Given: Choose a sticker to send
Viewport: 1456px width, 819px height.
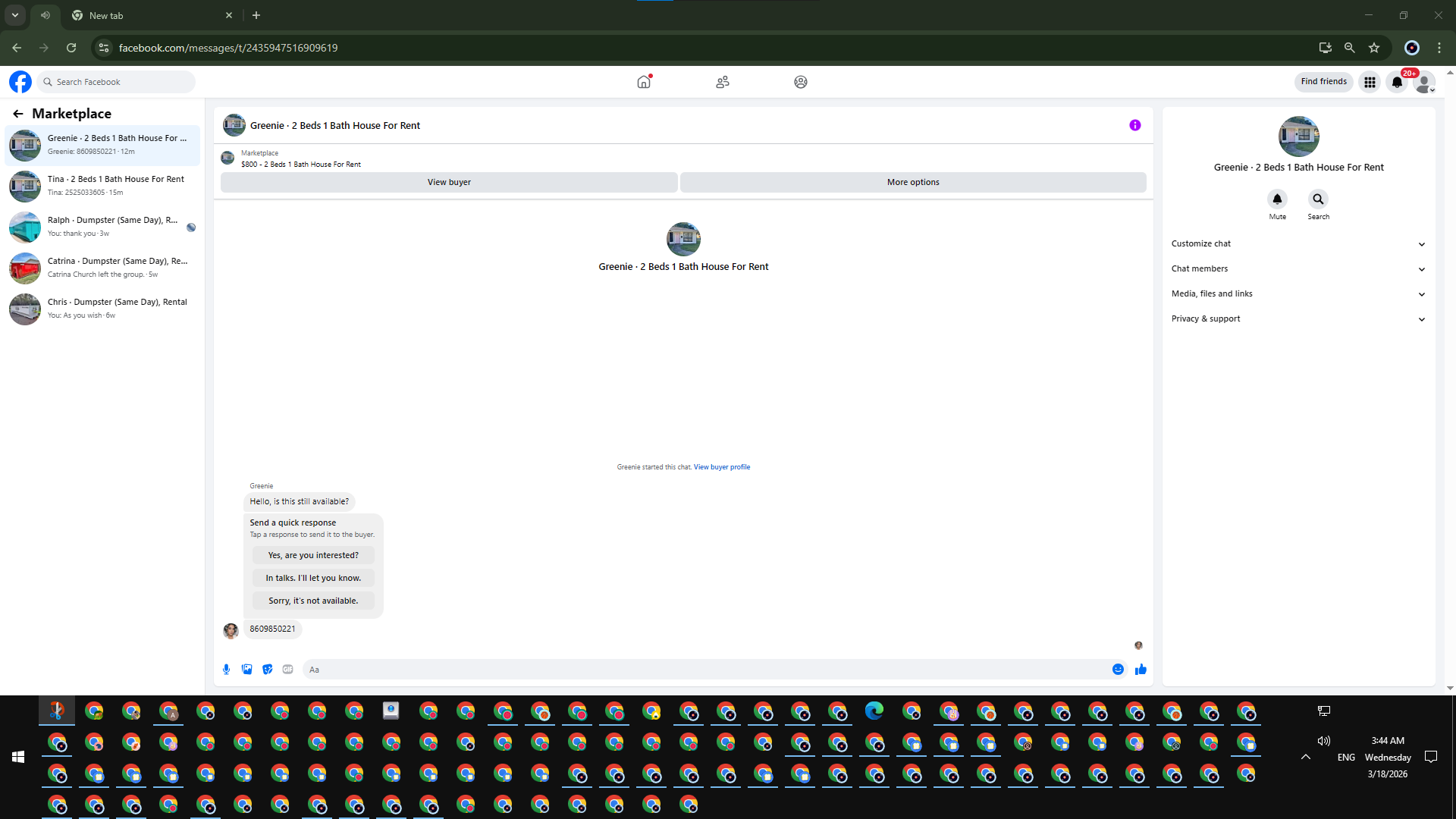Looking at the screenshot, I should [268, 670].
